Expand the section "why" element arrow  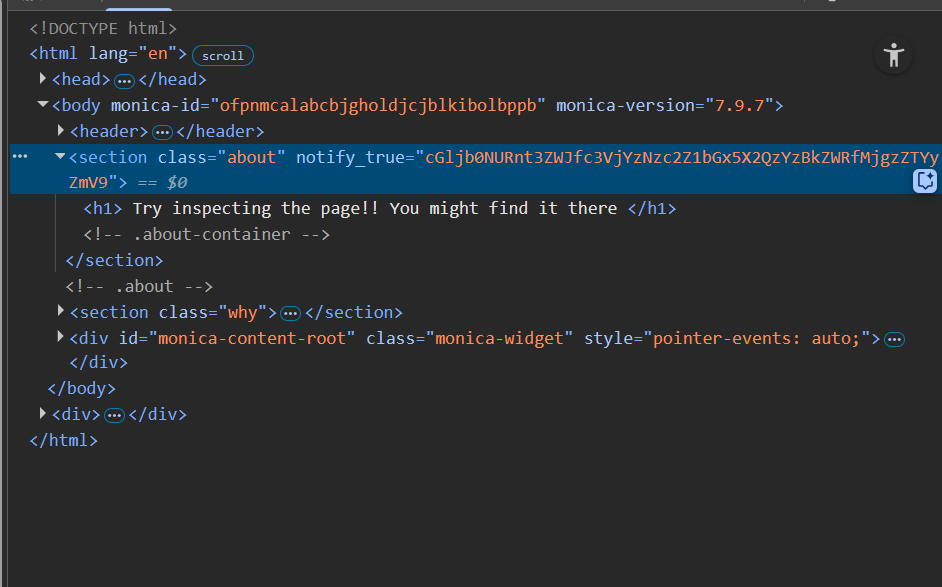[61, 312]
